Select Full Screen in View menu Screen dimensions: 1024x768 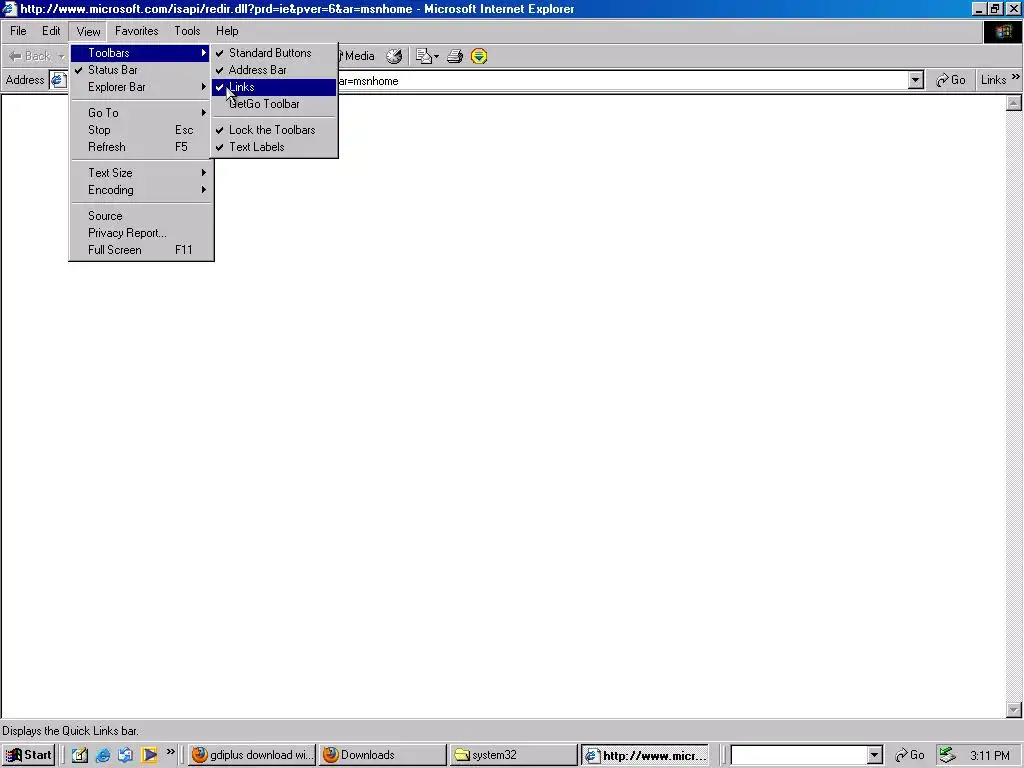tap(141, 250)
